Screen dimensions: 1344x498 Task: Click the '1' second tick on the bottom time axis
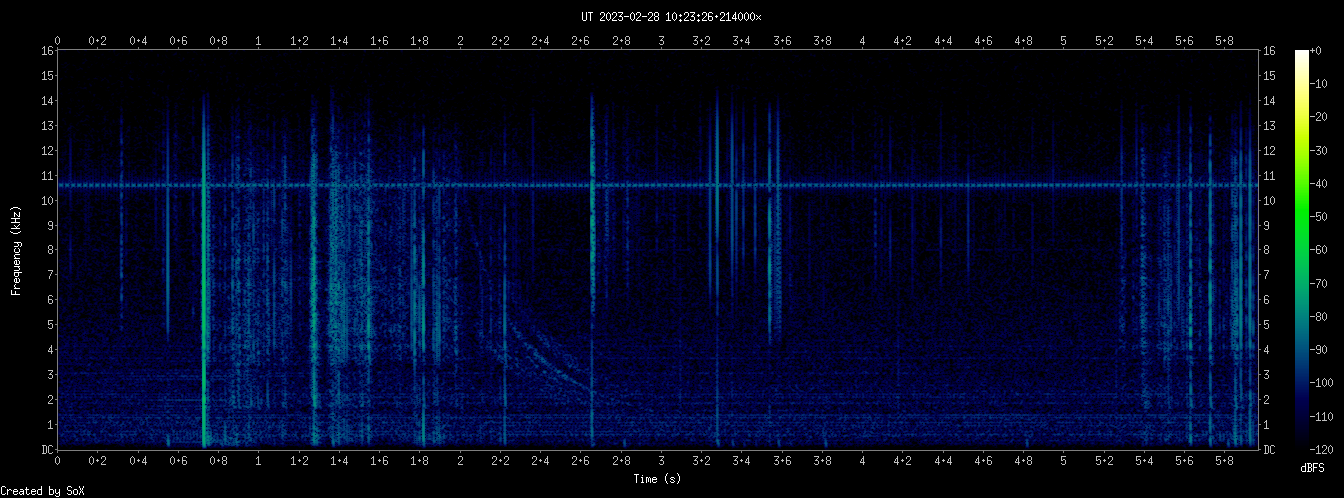(259, 462)
